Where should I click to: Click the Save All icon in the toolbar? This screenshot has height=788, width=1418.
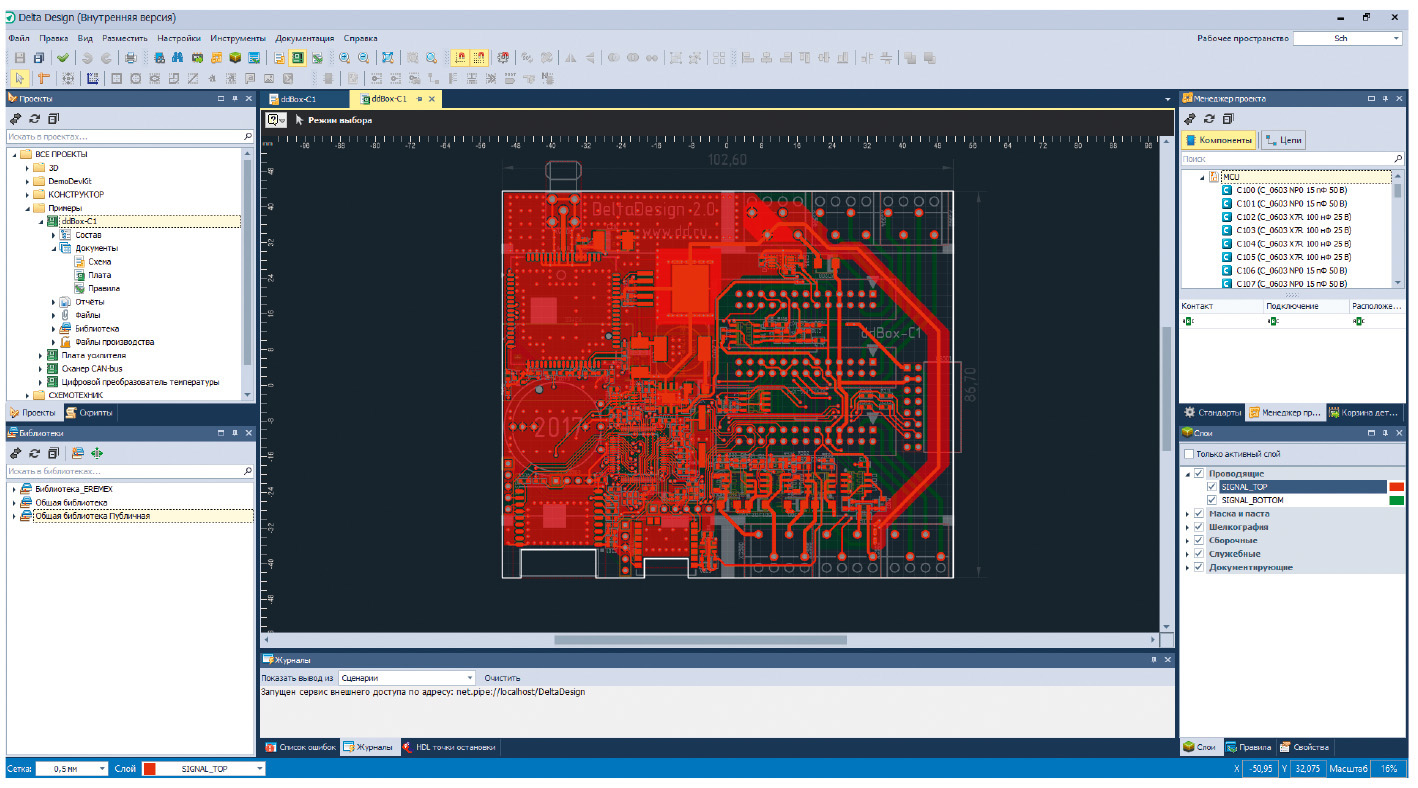pyautogui.click(x=39, y=58)
